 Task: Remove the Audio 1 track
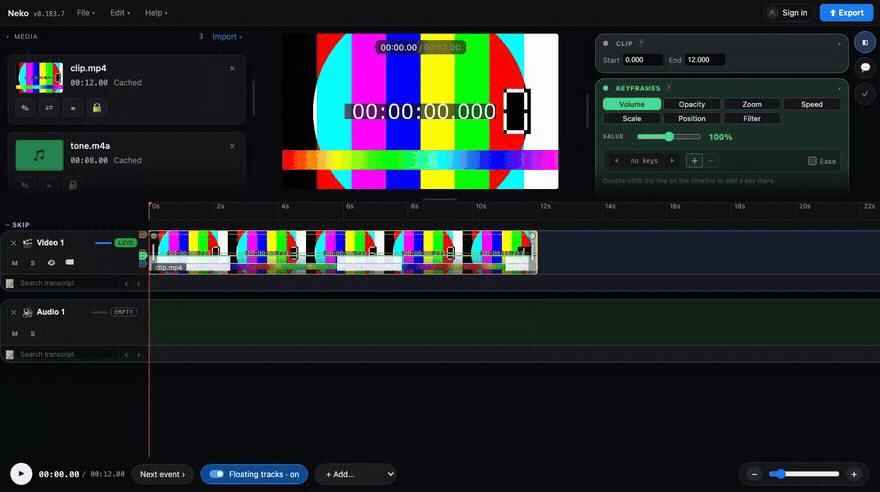pos(13,312)
